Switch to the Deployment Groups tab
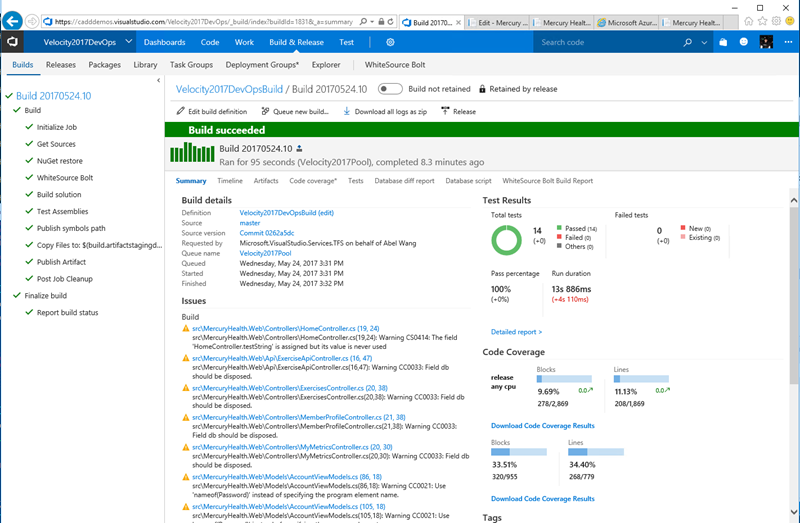This screenshot has height=523, width=800. 262,65
